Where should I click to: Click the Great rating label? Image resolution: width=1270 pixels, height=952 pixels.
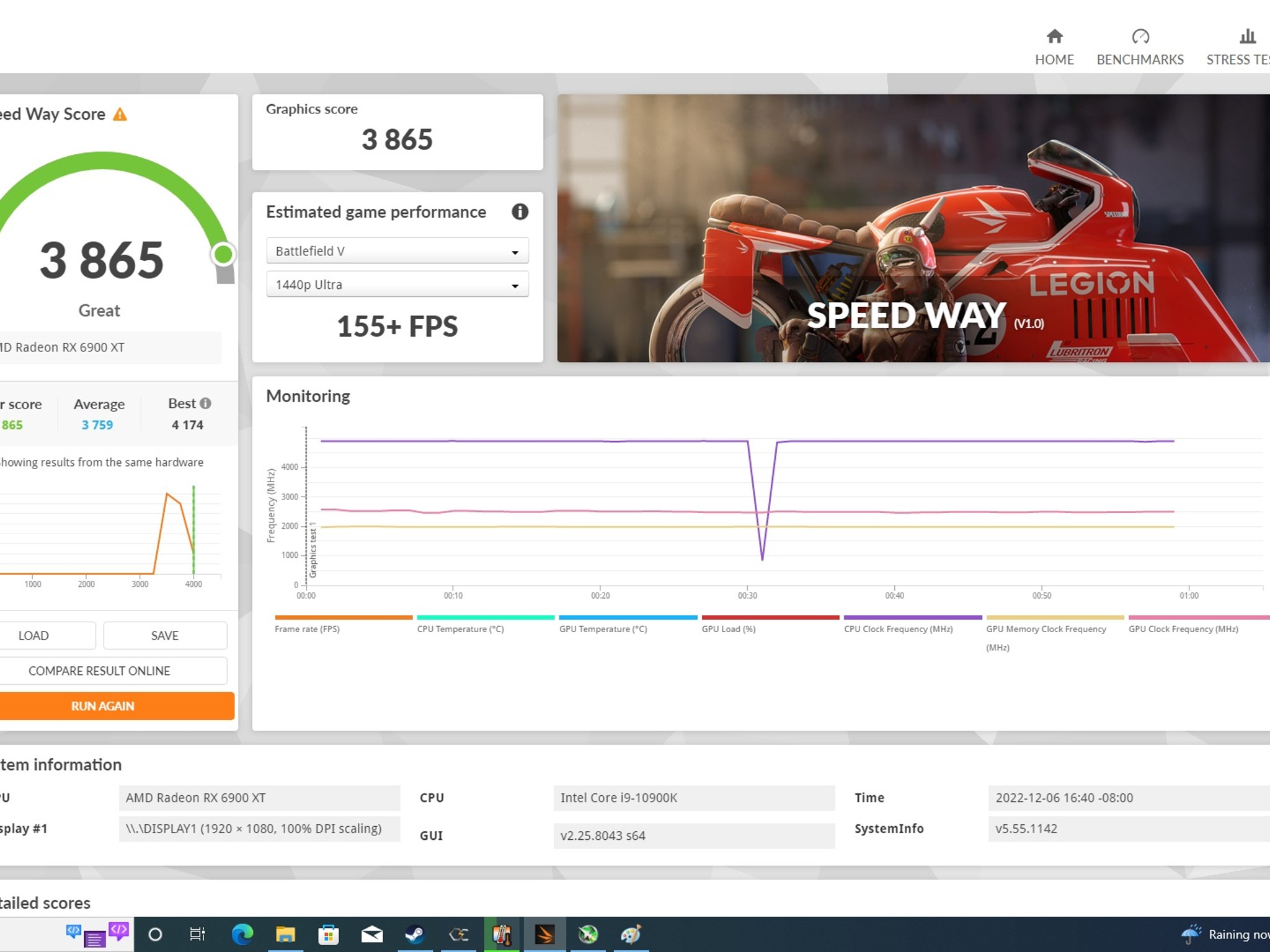pyautogui.click(x=99, y=311)
